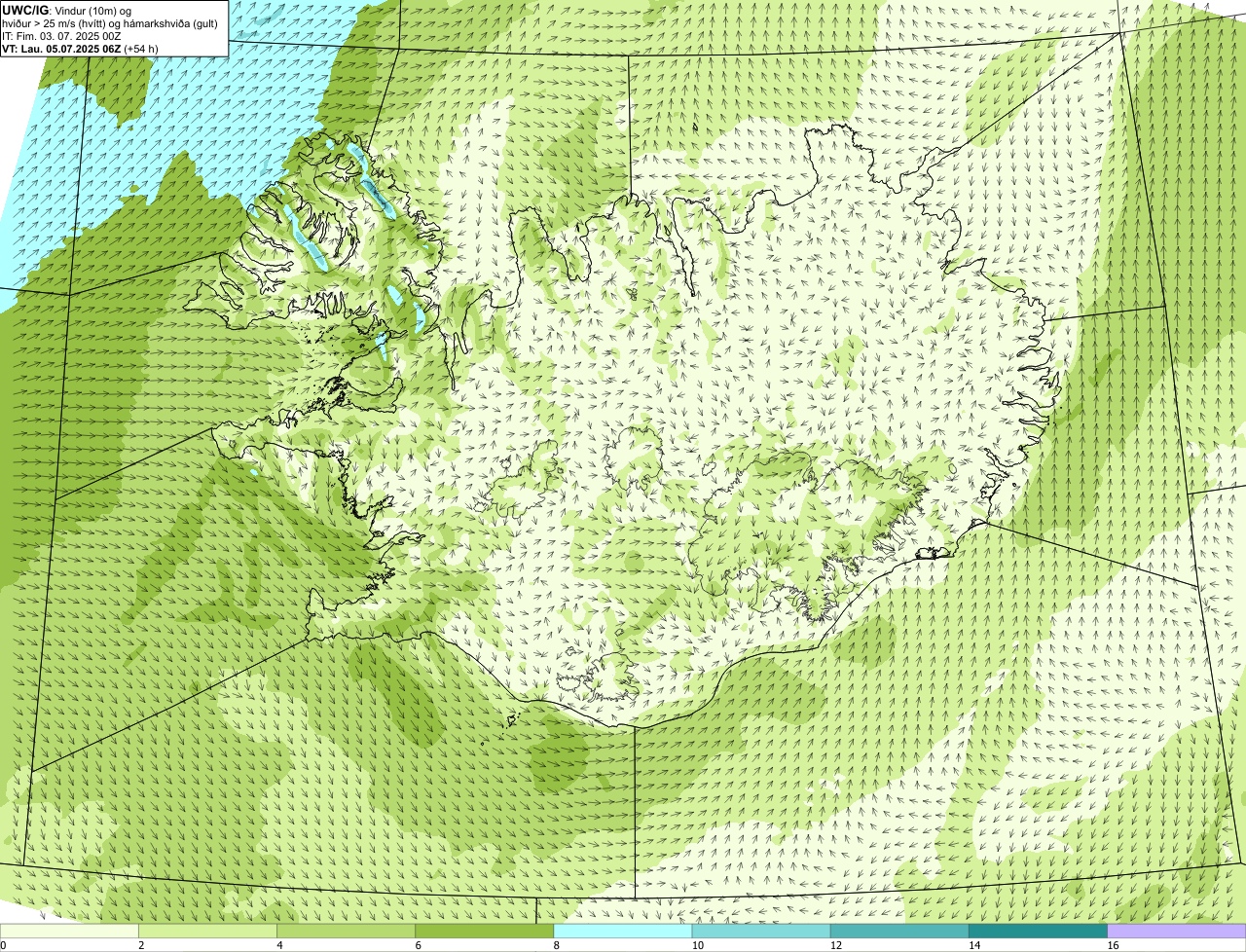The height and width of the screenshot is (952, 1246).
Task: Click the scale tick label '8'
Action: pos(556,945)
